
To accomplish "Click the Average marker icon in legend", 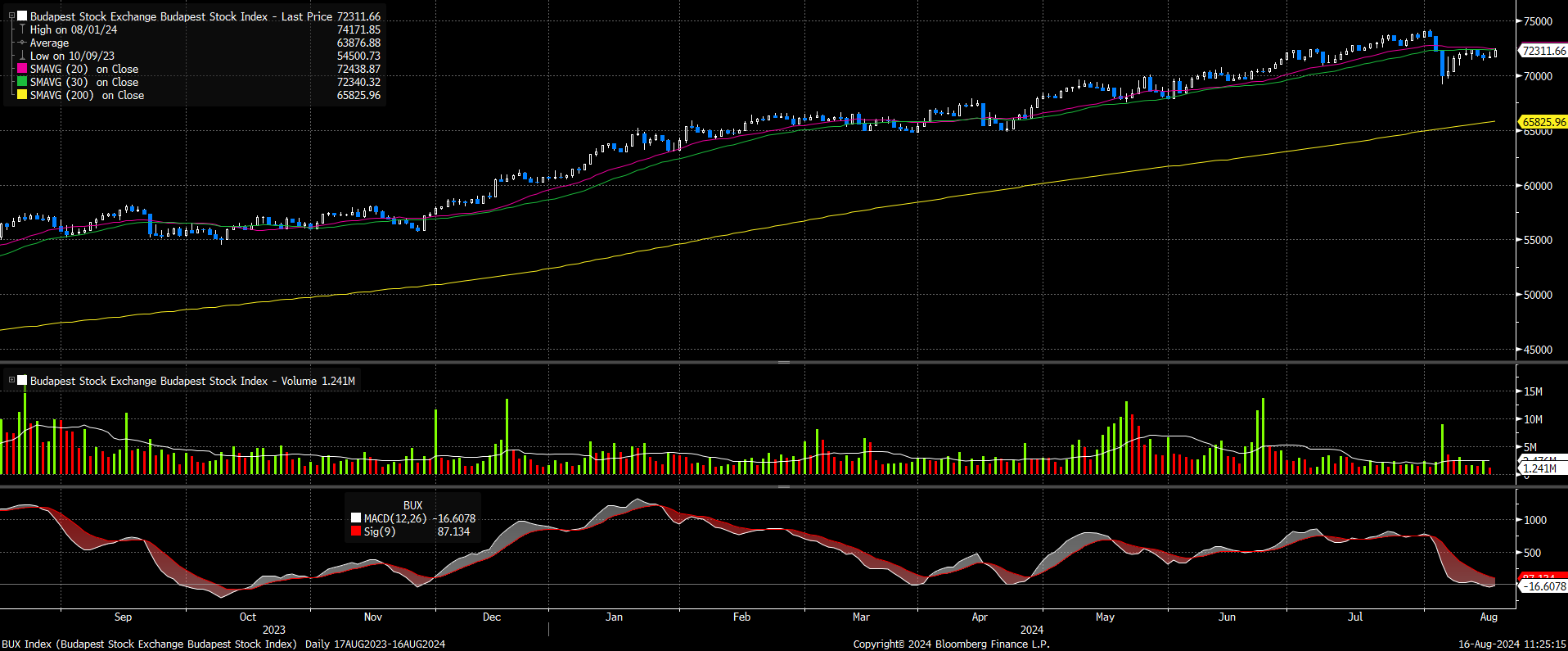I will point(22,43).
